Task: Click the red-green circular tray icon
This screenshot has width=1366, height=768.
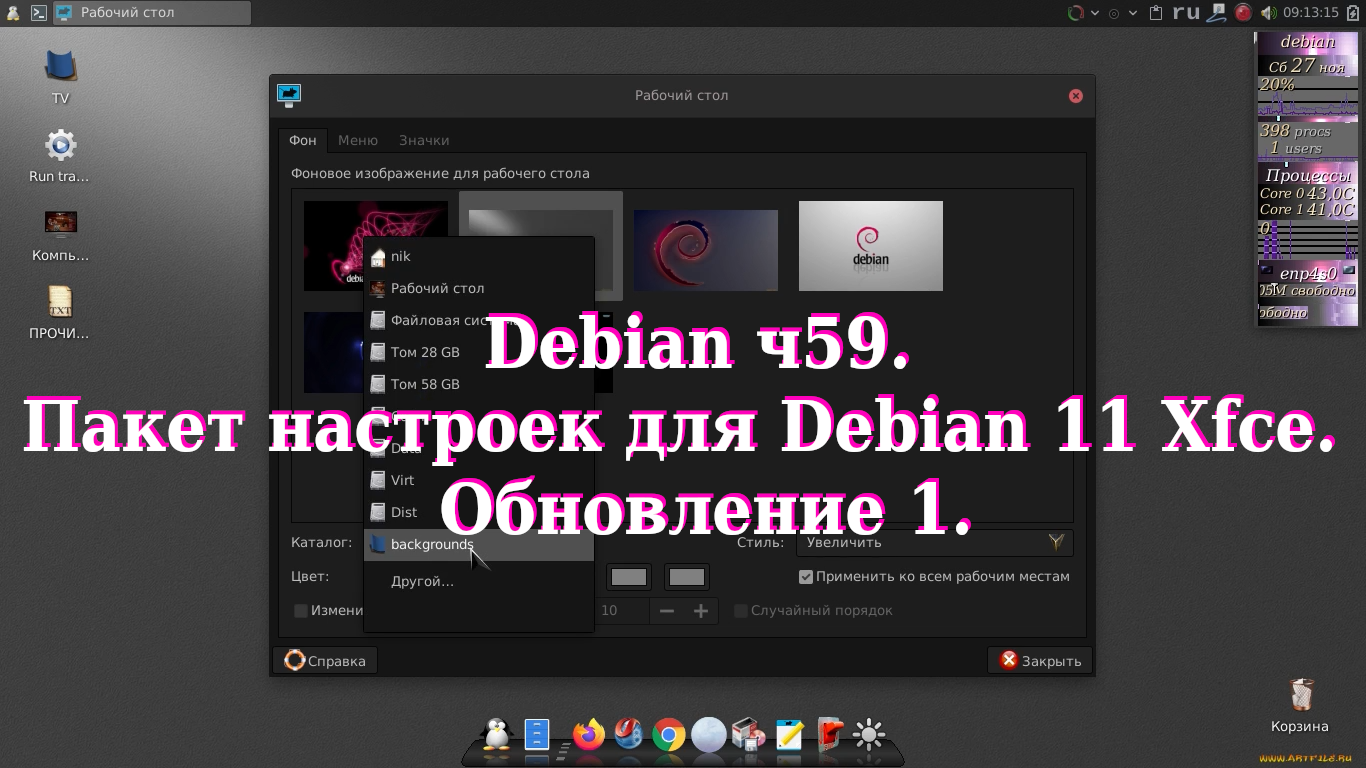Action: 1076,13
